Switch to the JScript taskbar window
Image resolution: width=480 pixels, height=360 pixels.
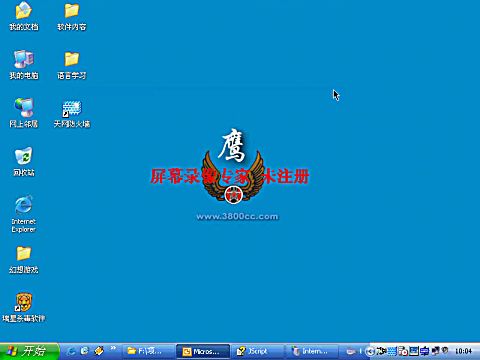click(x=257, y=351)
